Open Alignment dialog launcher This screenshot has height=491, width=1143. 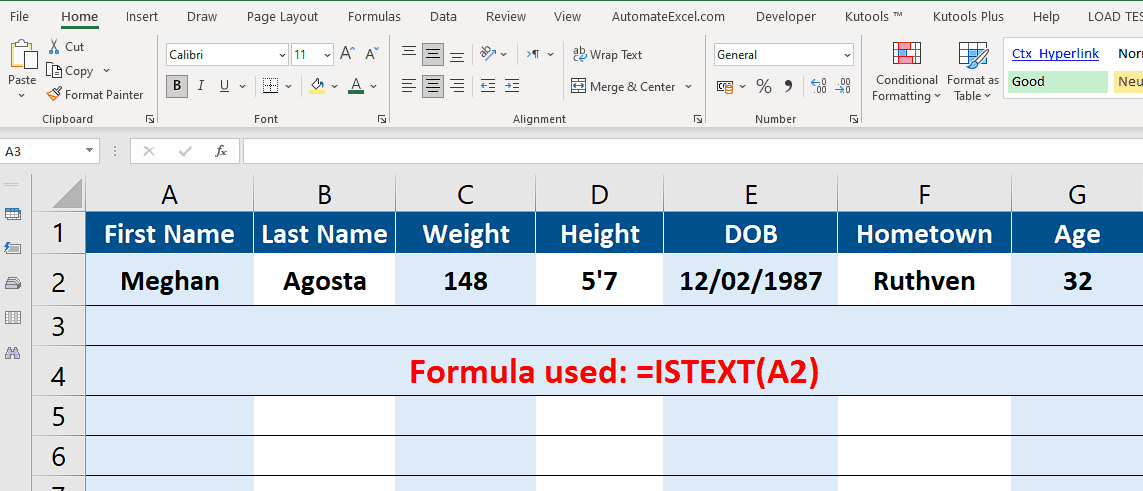coord(698,119)
